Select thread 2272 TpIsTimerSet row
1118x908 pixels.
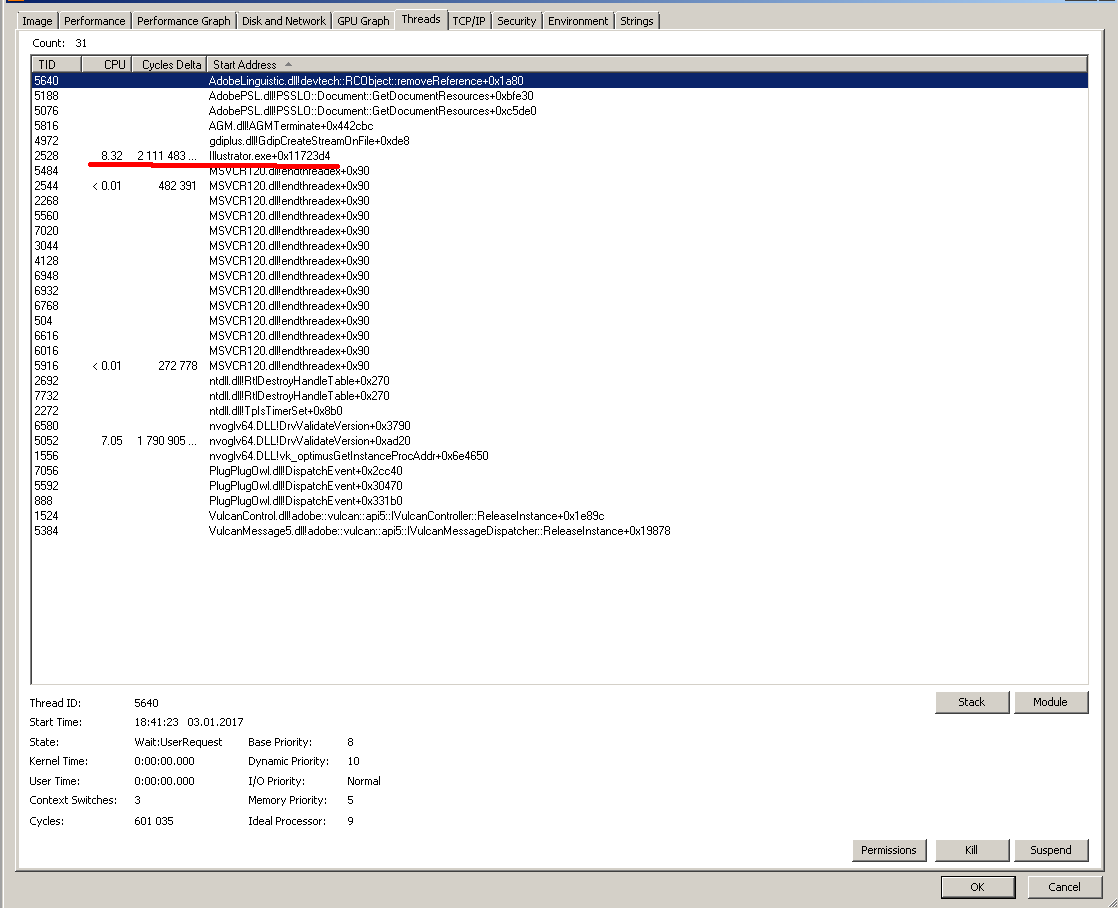(x=560, y=410)
